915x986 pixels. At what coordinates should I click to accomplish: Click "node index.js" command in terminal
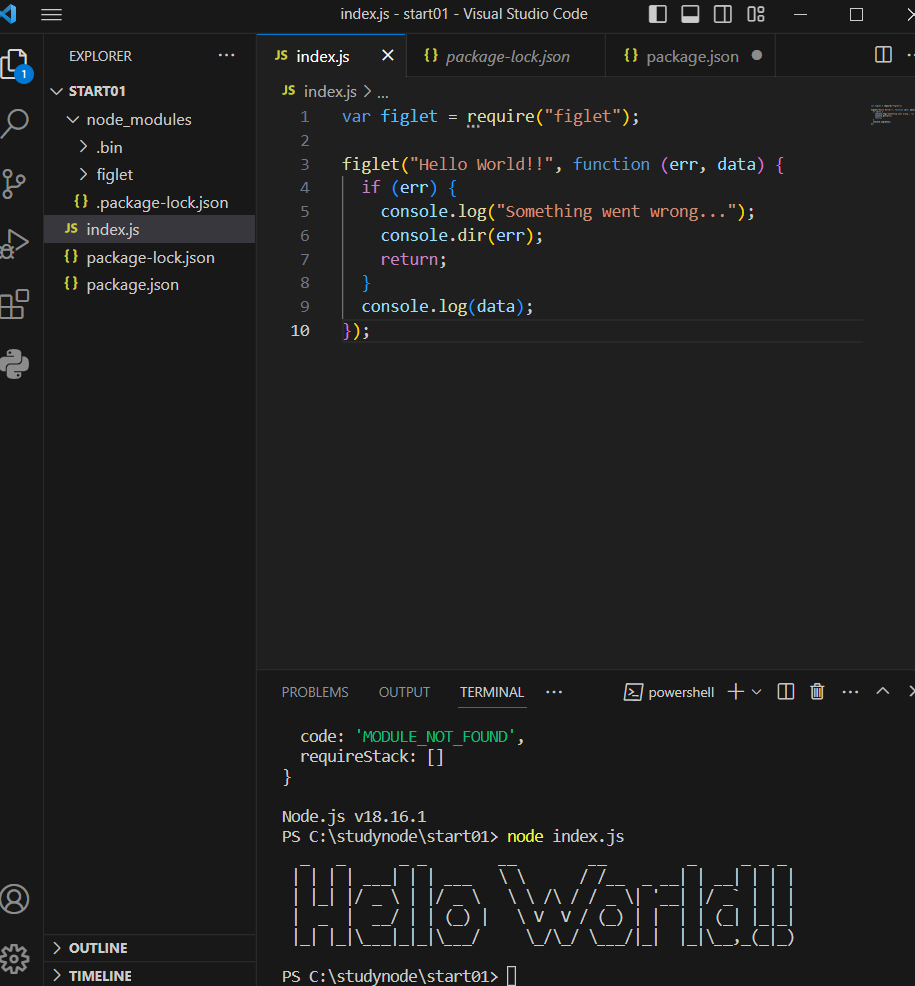(x=565, y=836)
